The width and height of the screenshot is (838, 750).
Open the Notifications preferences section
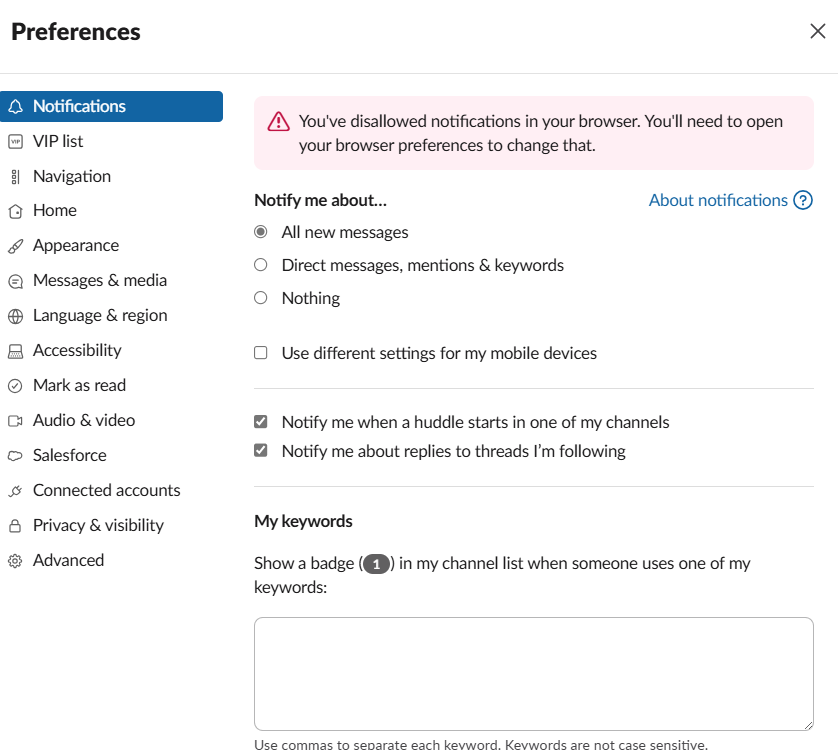[x=111, y=106]
